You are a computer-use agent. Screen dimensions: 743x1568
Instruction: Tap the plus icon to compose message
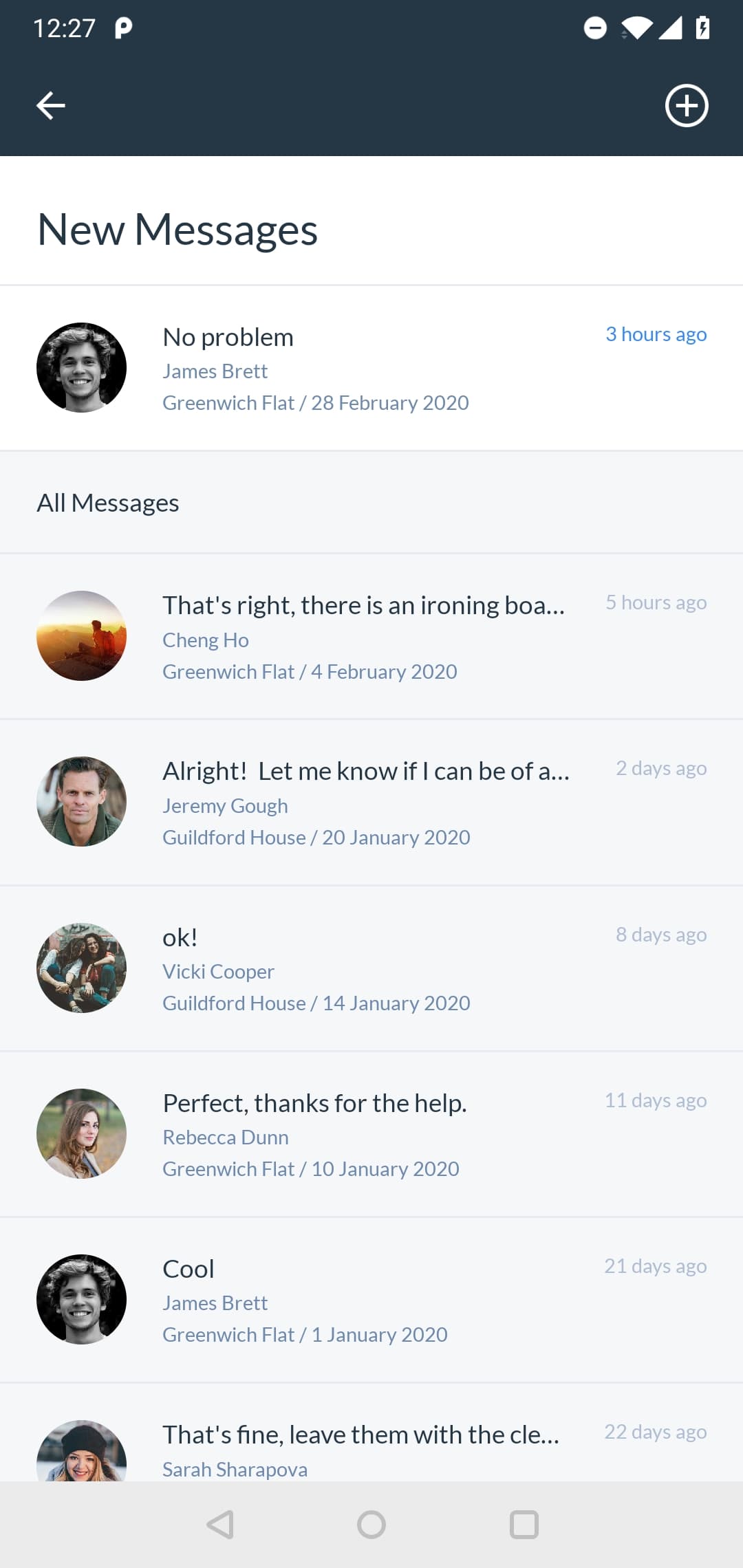[686, 106]
